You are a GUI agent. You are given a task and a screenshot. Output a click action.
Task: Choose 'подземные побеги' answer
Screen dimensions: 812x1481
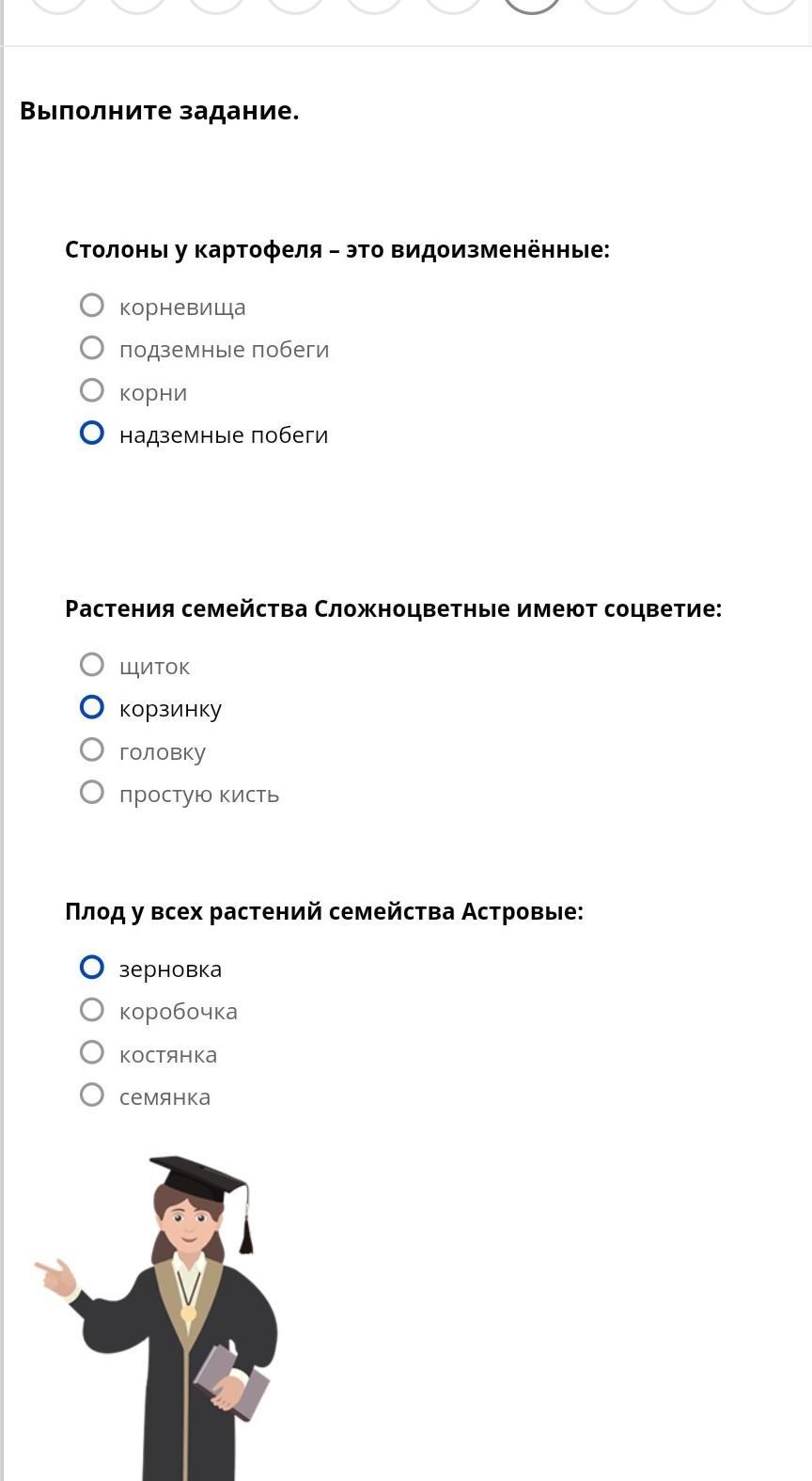pyautogui.click(x=92, y=348)
